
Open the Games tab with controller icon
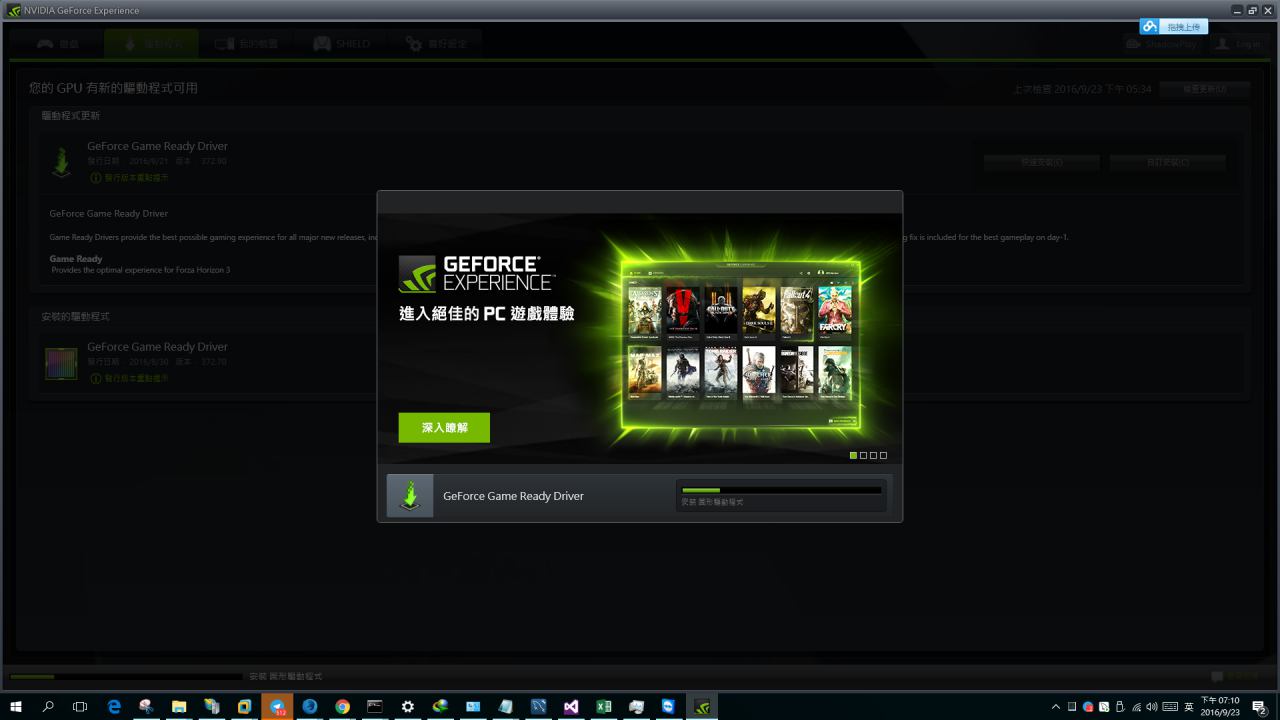(x=57, y=44)
